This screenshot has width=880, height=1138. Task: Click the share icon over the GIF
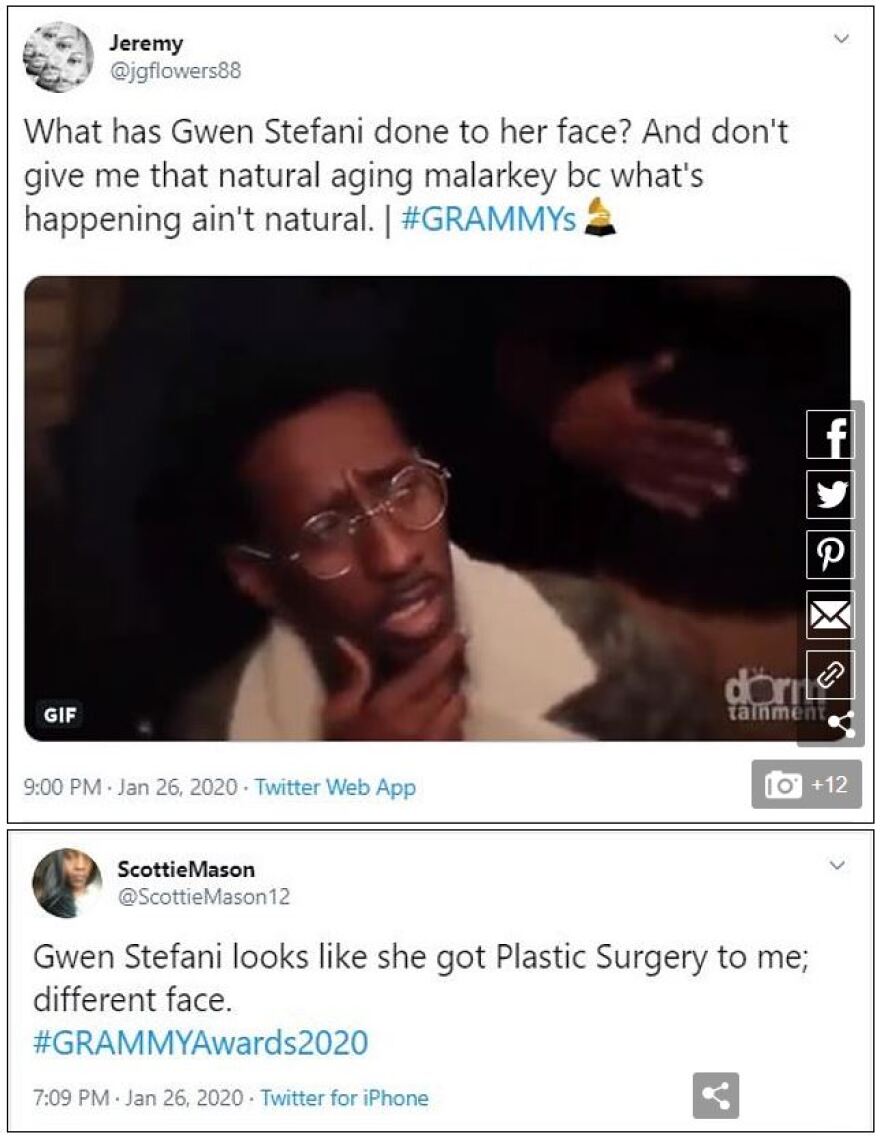pos(841,725)
